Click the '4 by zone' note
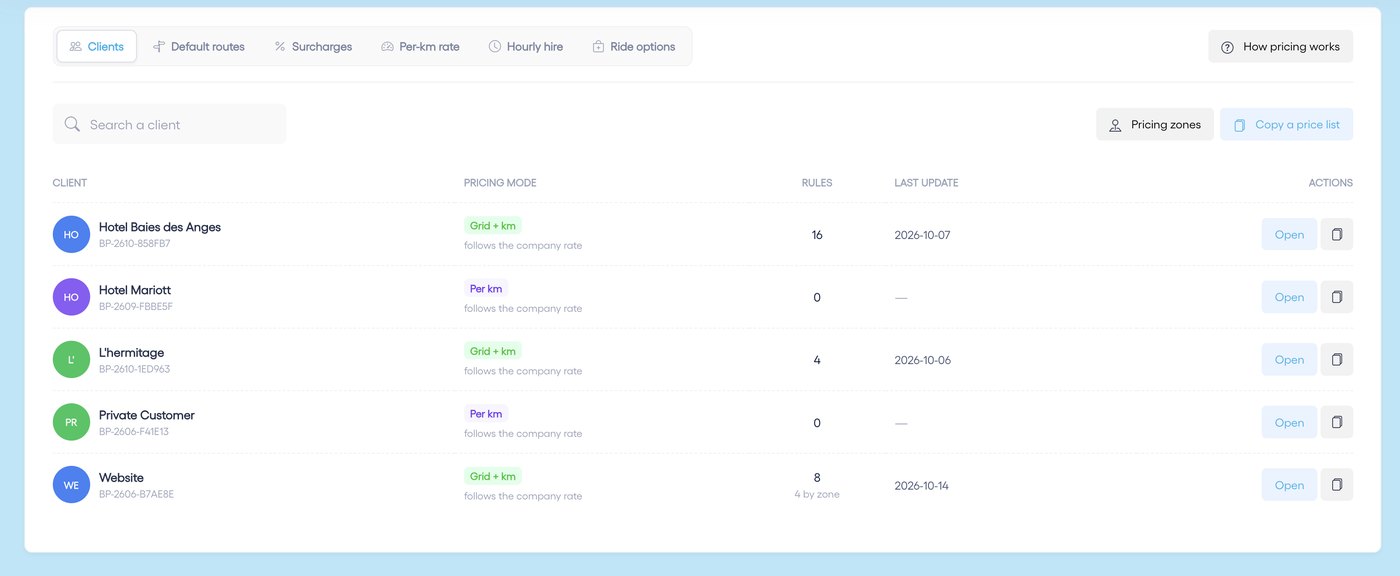Screen dimensions: 1400x576 click(817, 494)
